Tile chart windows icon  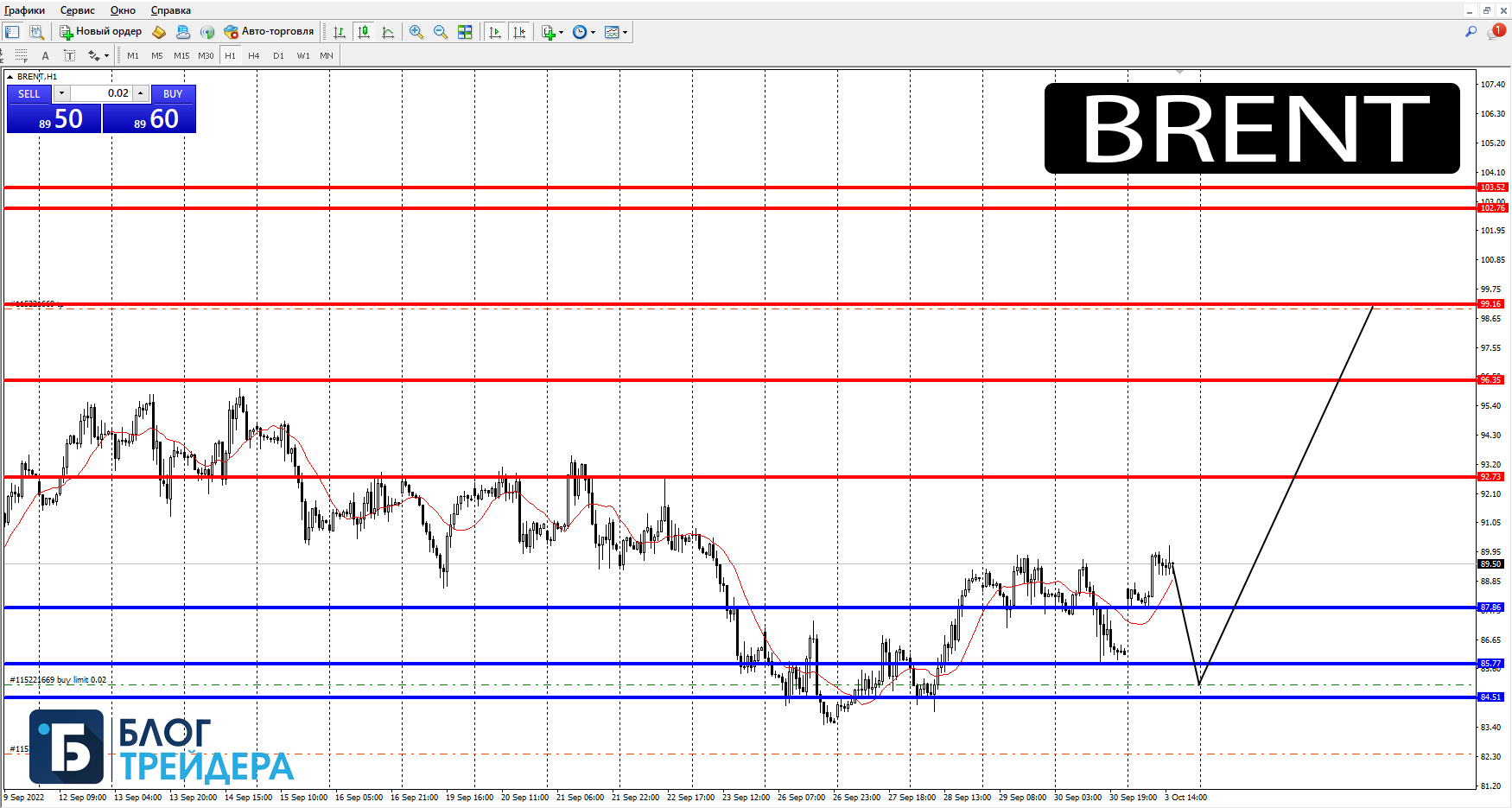click(465, 32)
